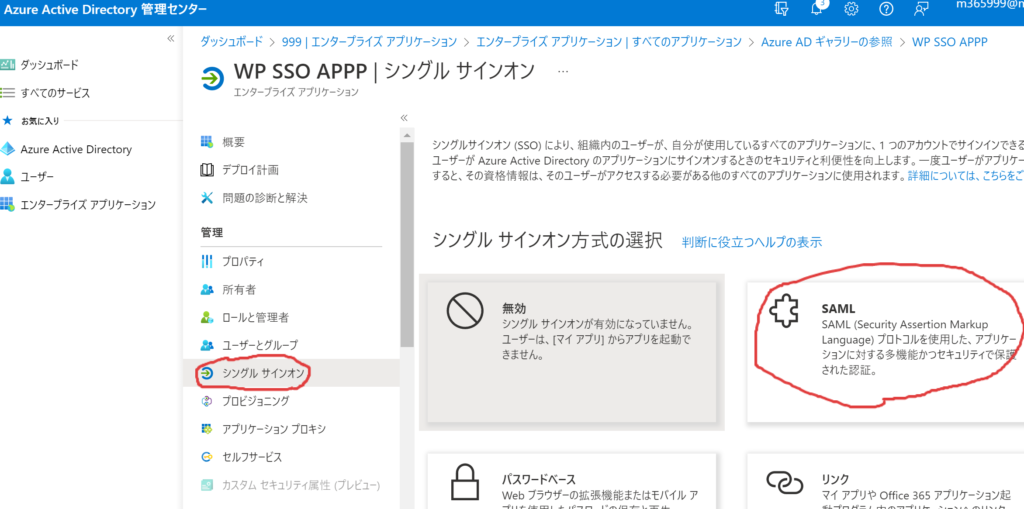Open the ellipsis menu beside page title
Screen dimensions: 1024x509
click(563, 71)
